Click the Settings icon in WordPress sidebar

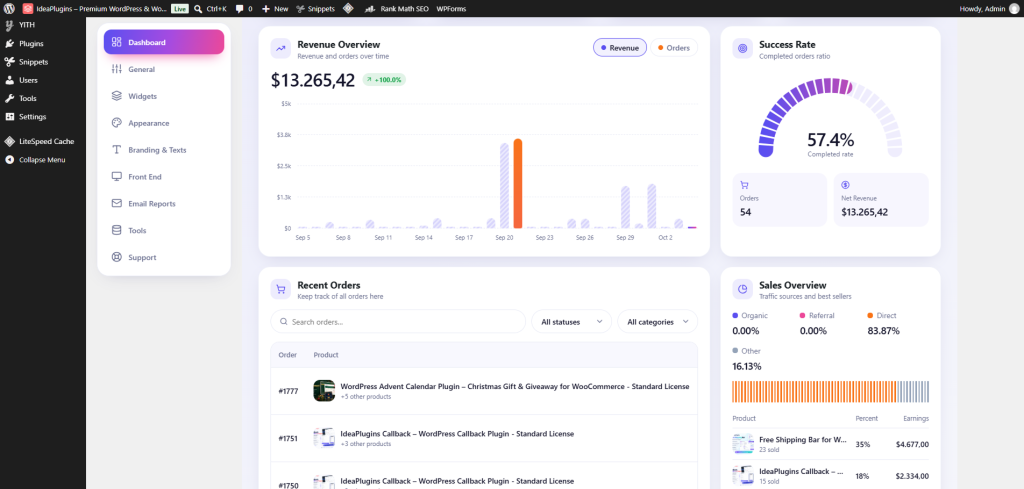(9, 117)
